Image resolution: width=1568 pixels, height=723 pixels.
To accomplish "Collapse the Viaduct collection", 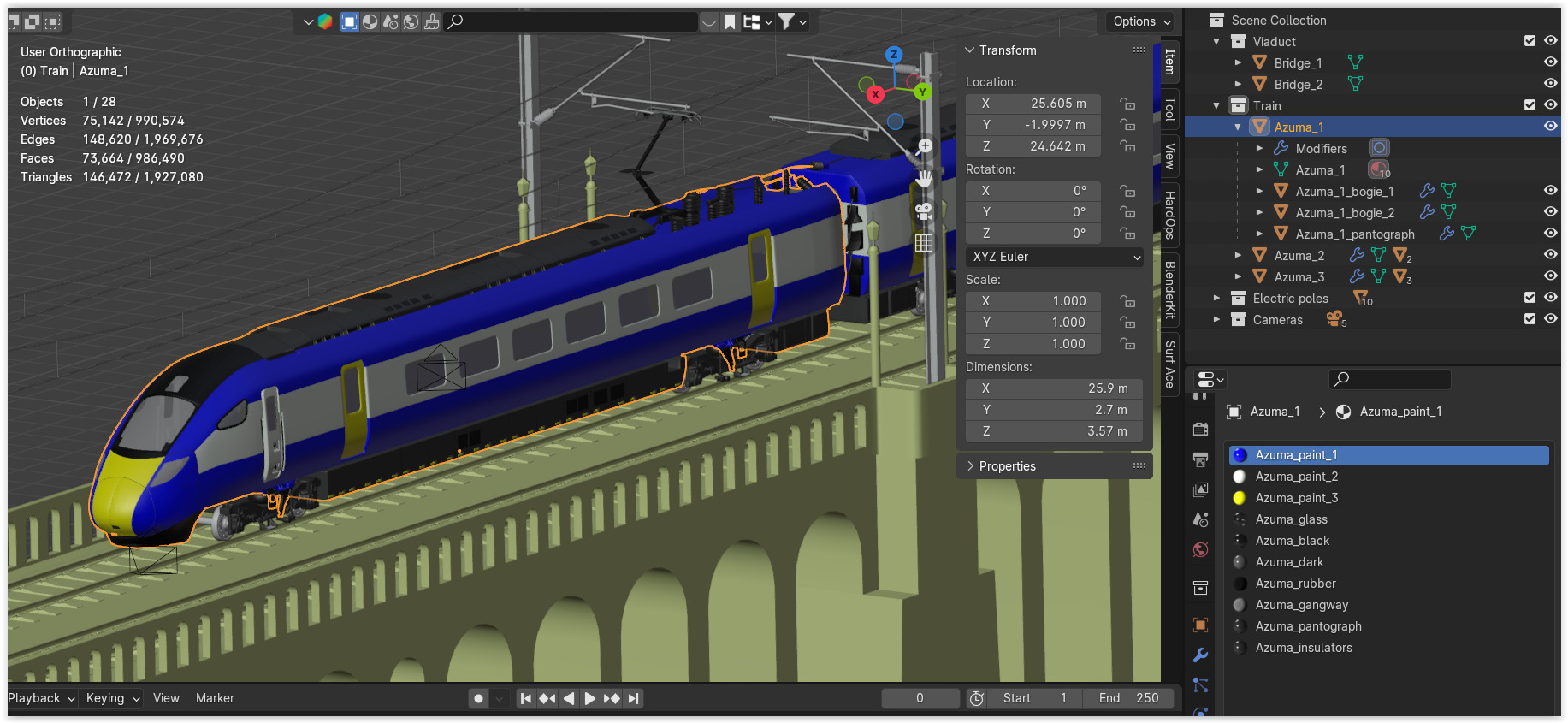I will (x=1216, y=41).
